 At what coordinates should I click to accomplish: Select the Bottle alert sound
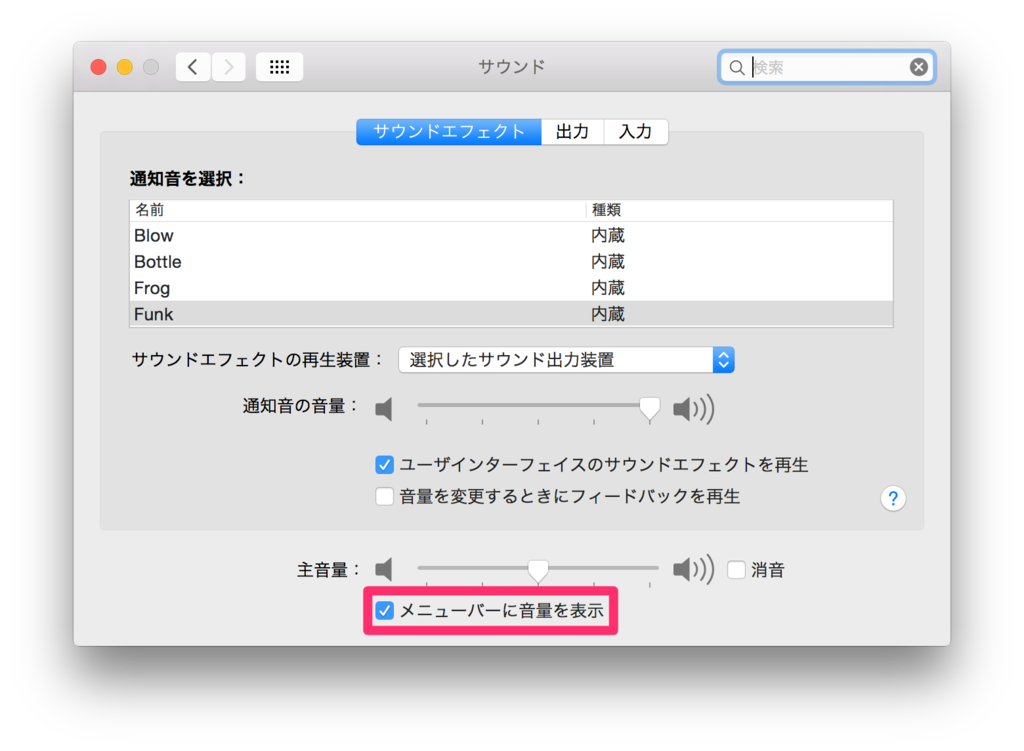511,262
